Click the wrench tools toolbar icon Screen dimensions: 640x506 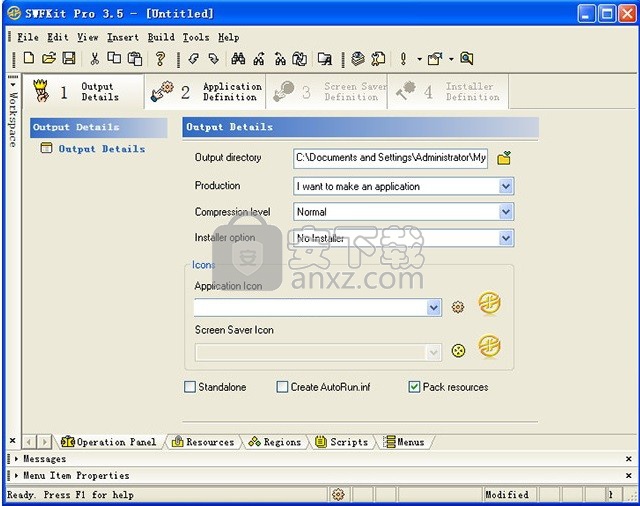click(x=378, y=59)
